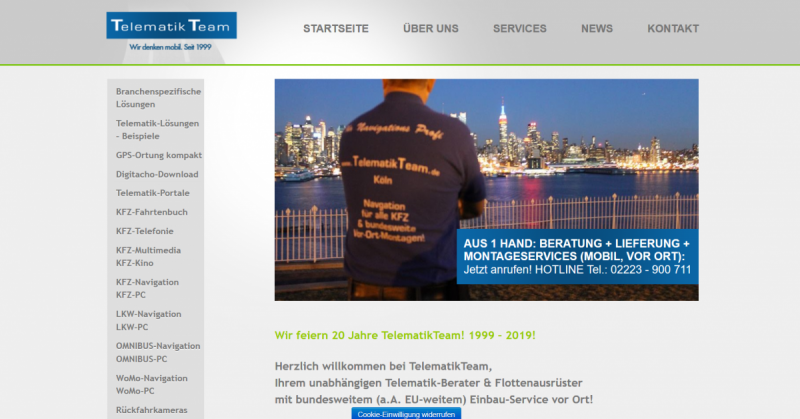This screenshot has width=800, height=419.
Task: Select Telematik-Lösungen - Beispiele sidebar link
Action: click(x=157, y=129)
